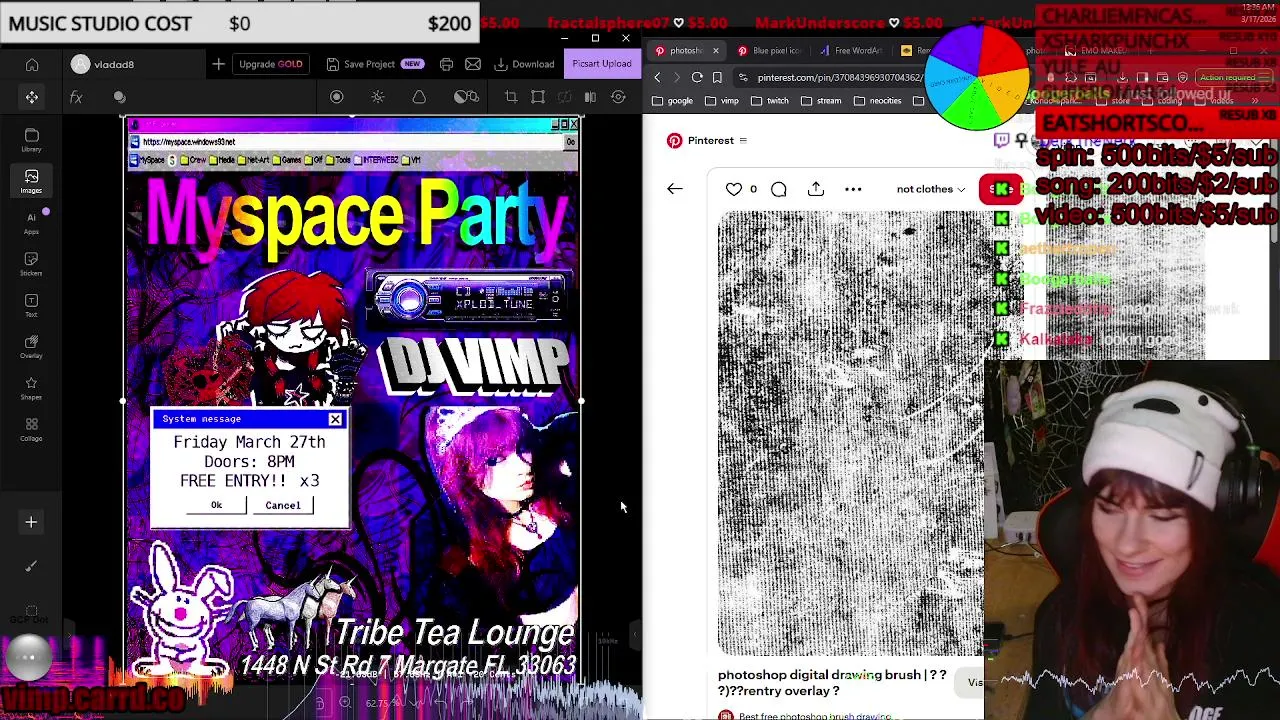Open the vimp bookmarks folder

pyautogui.click(x=722, y=101)
